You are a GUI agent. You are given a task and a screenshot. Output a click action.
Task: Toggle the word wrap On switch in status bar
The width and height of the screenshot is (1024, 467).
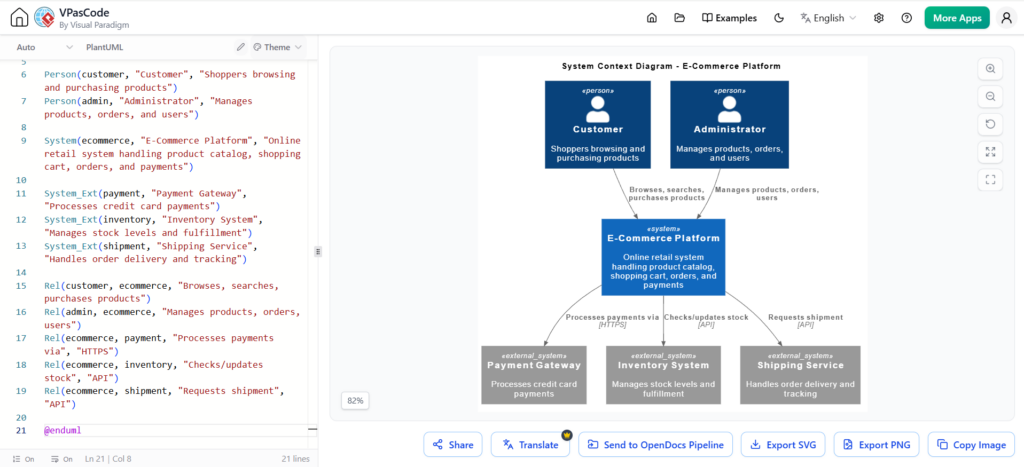[x=61, y=459]
